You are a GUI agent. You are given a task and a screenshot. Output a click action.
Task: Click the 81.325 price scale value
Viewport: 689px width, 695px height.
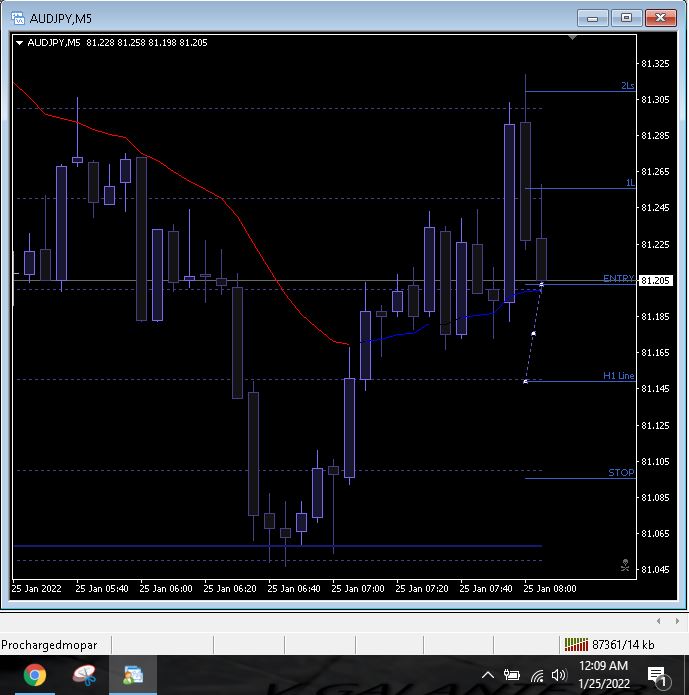point(655,63)
